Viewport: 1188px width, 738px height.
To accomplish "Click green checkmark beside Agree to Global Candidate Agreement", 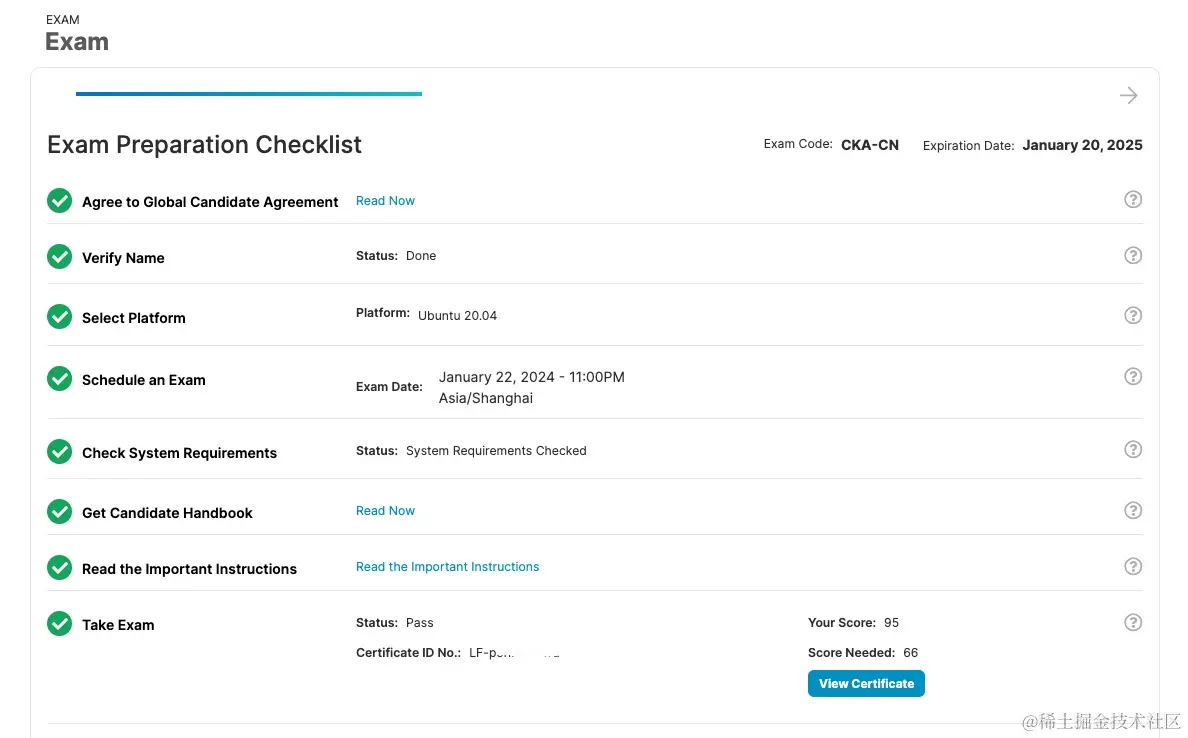I will 59,201.
